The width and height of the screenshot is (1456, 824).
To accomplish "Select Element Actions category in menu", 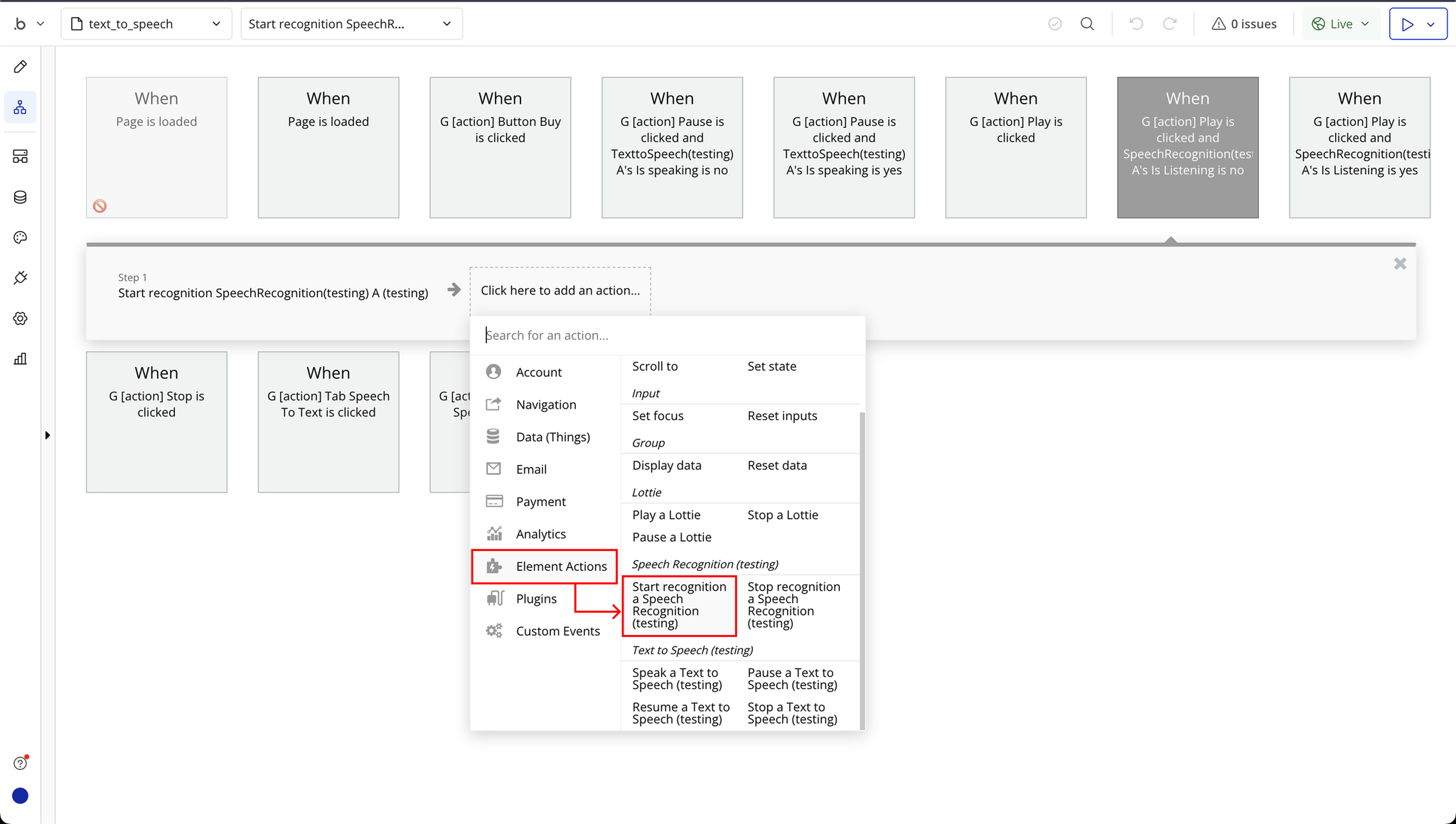I will pyautogui.click(x=545, y=567).
